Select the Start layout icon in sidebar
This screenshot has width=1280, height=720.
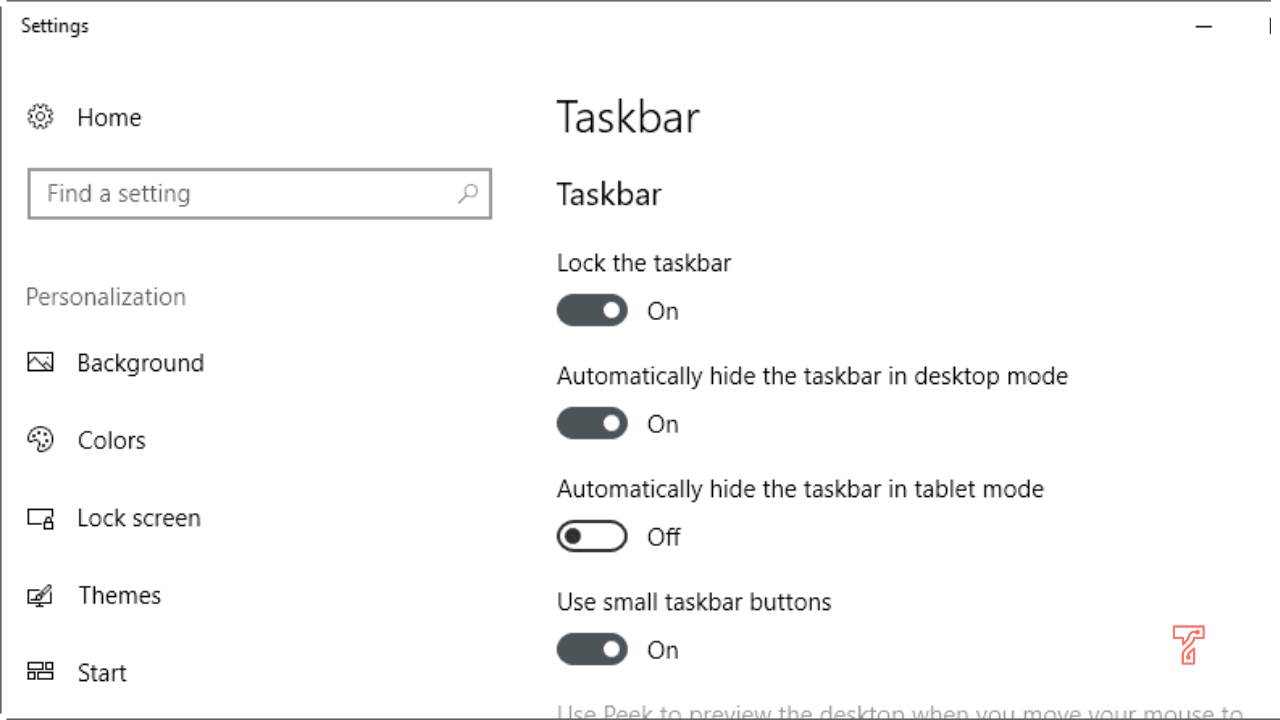(40, 672)
